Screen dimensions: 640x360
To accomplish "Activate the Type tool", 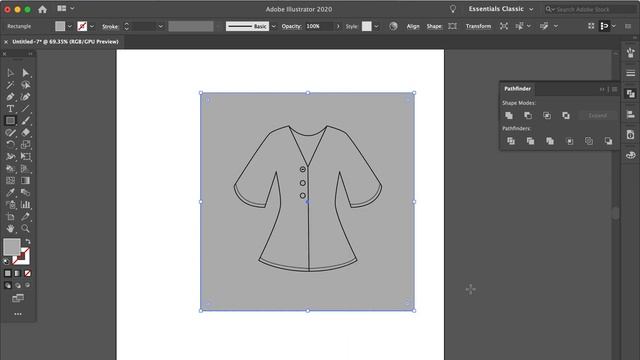I will 11,109.
